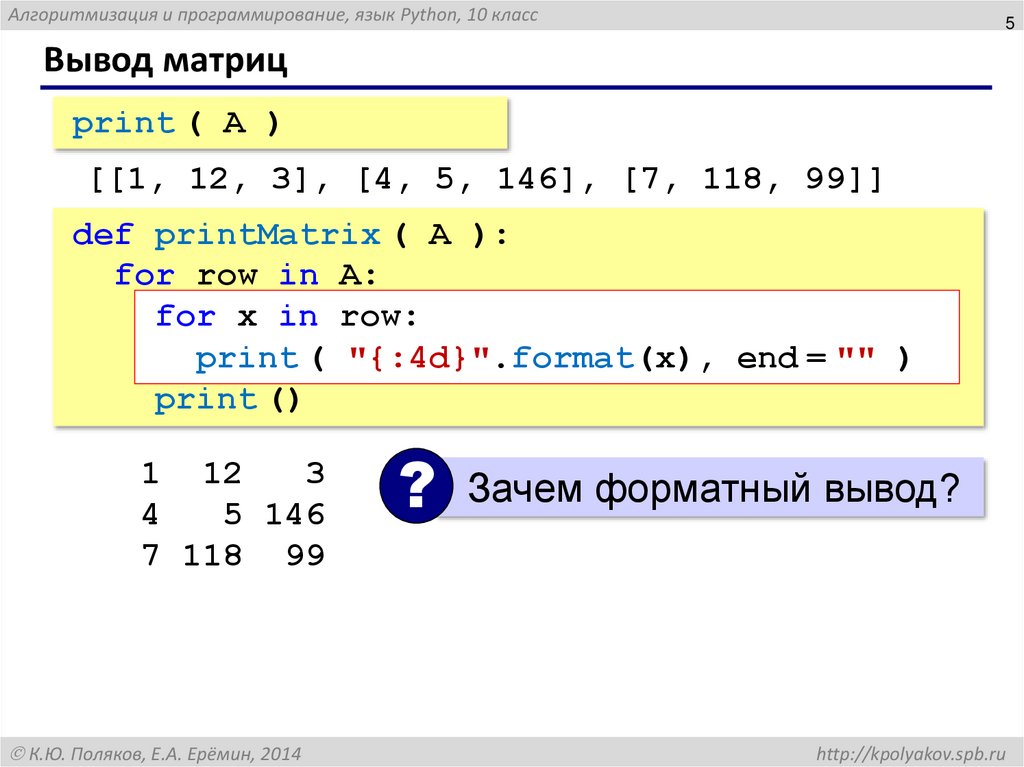Screen dimensions: 1024x767
Task: Click matrix output row '4 5 146'
Action: click(233, 514)
